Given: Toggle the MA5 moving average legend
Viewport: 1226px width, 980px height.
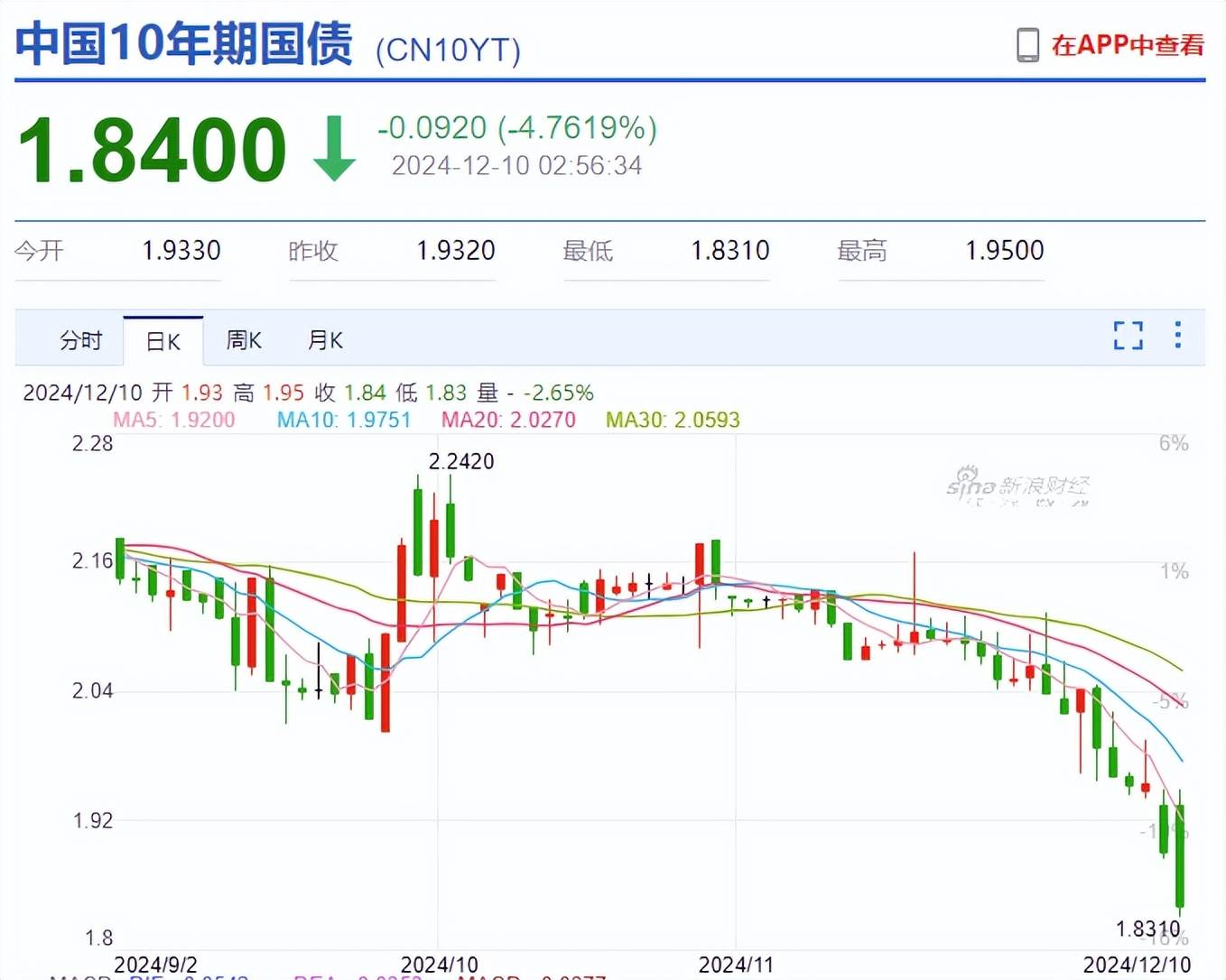Looking at the screenshot, I should (x=173, y=420).
